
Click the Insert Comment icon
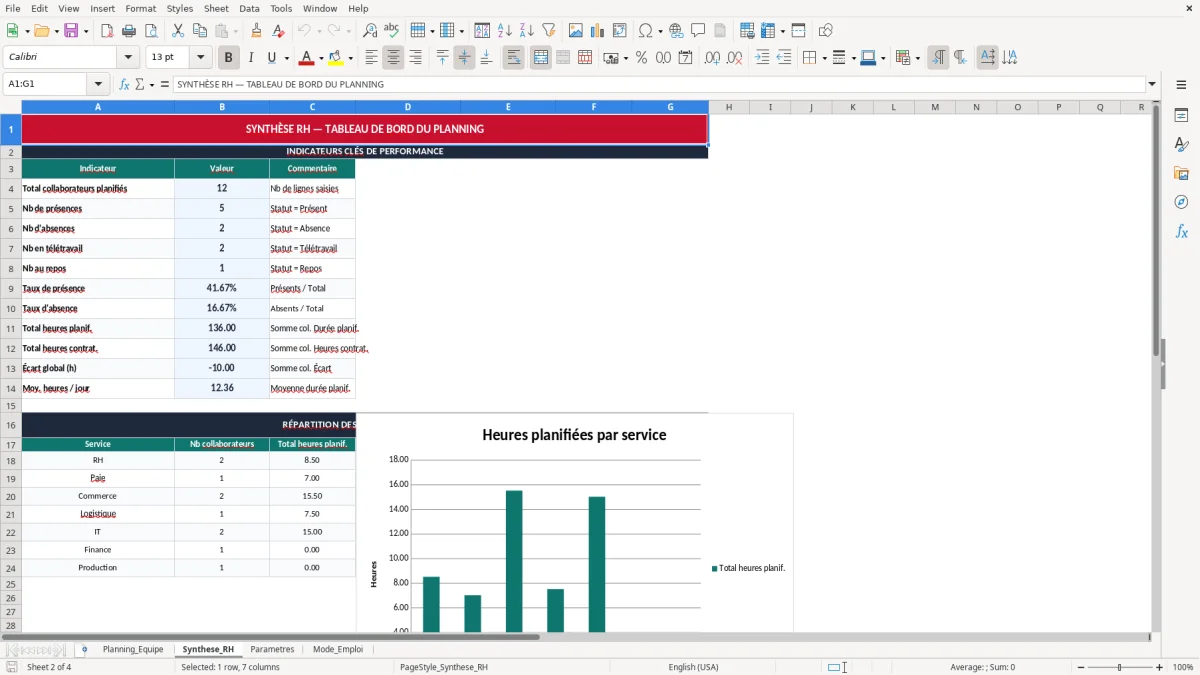point(698,31)
